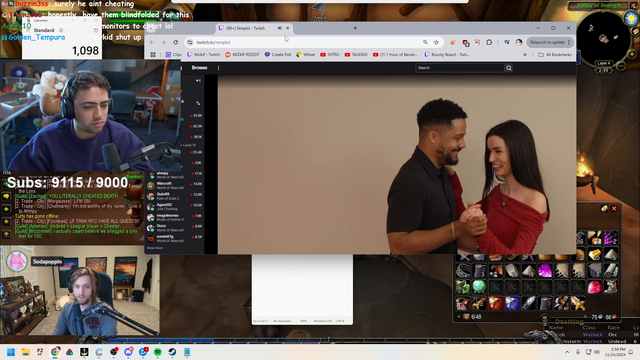Click the Twitch search input field
The image size is (640, 360).
click(460, 68)
